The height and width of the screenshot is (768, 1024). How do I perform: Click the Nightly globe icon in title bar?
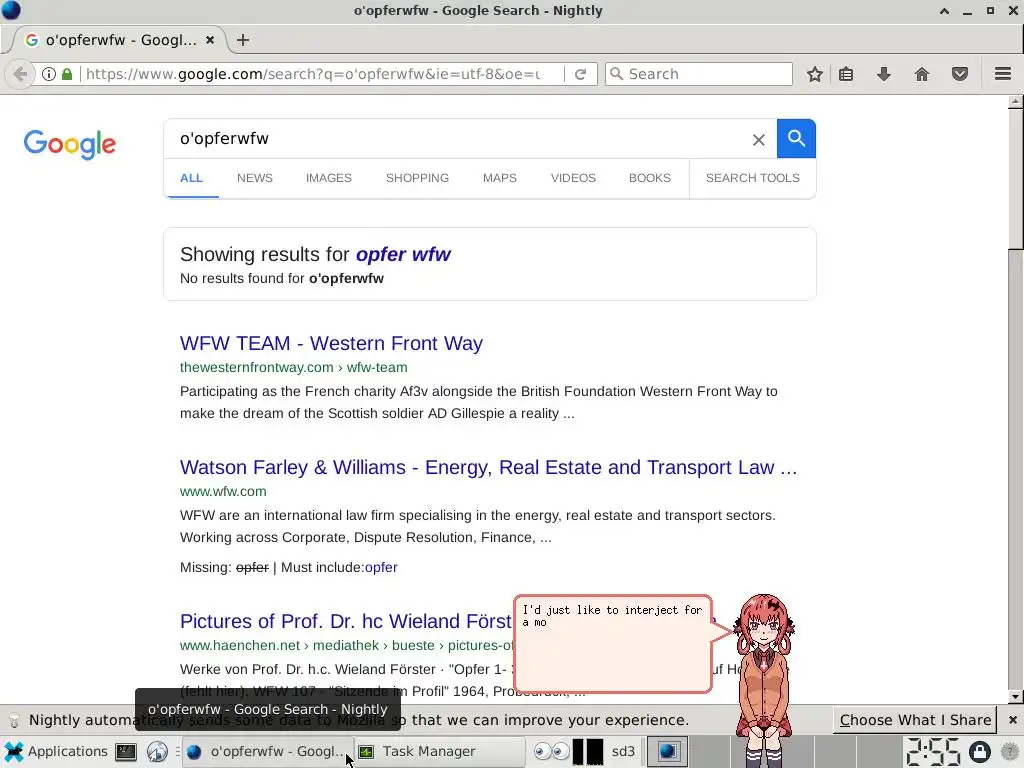11,10
